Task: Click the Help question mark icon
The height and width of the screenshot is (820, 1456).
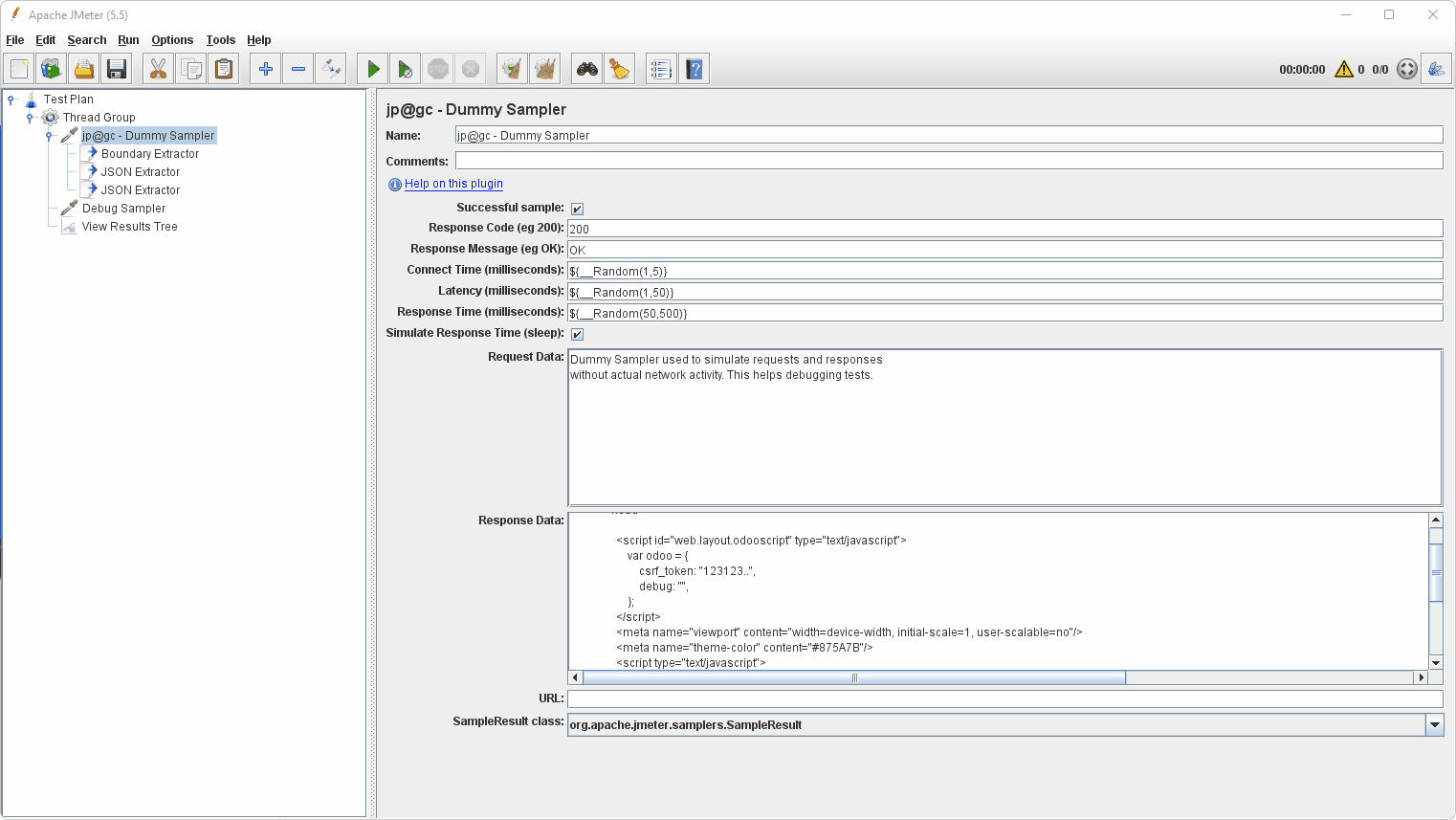Action: pyautogui.click(x=695, y=69)
